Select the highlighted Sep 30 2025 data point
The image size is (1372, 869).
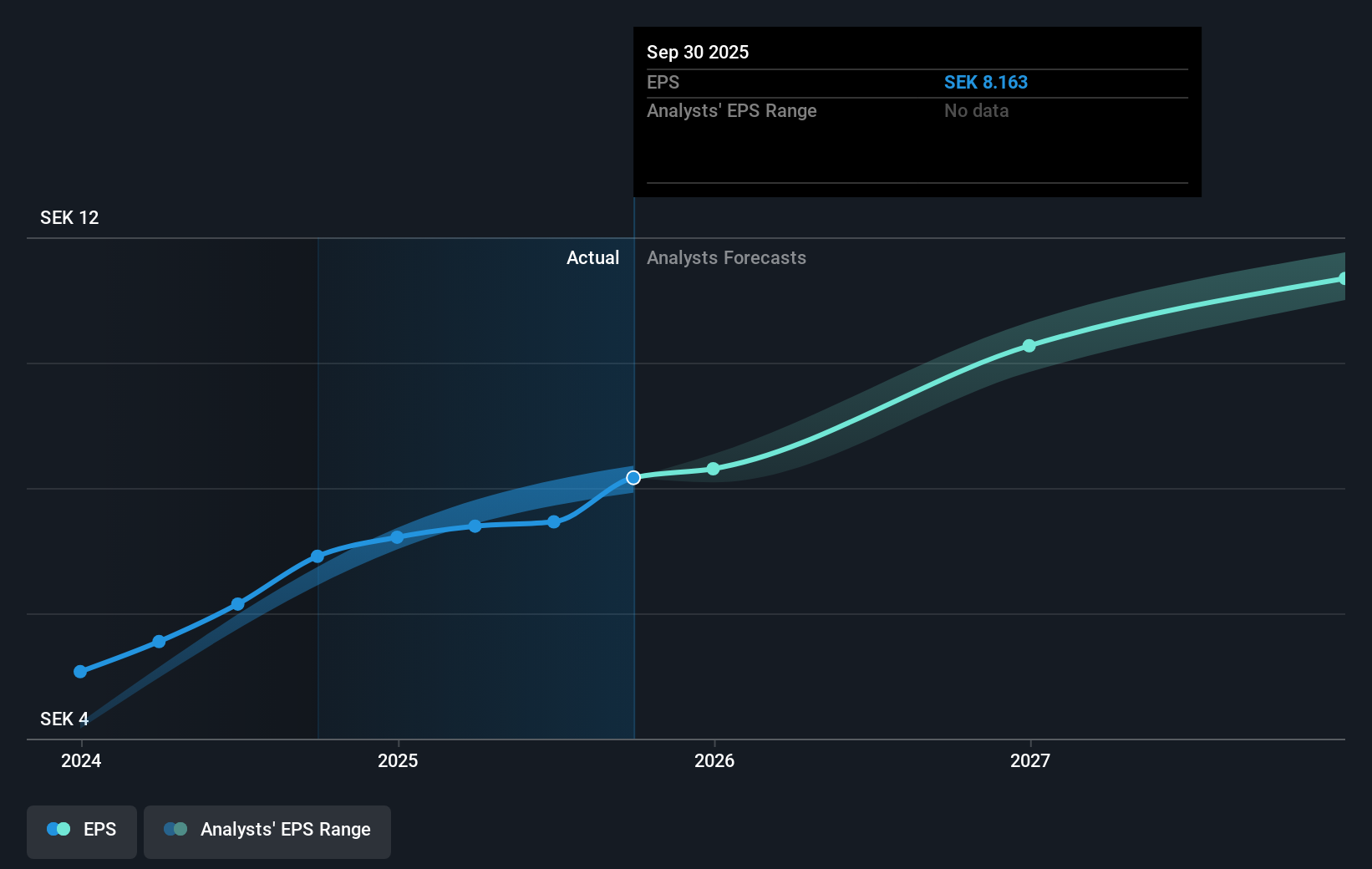click(x=633, y=477)
